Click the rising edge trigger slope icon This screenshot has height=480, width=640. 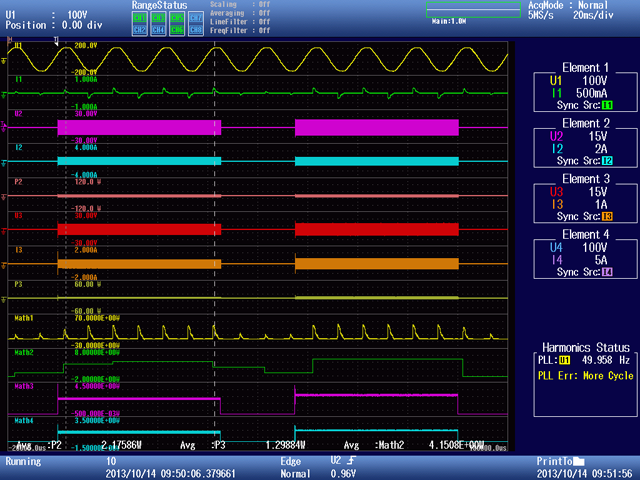click(351, 461)
